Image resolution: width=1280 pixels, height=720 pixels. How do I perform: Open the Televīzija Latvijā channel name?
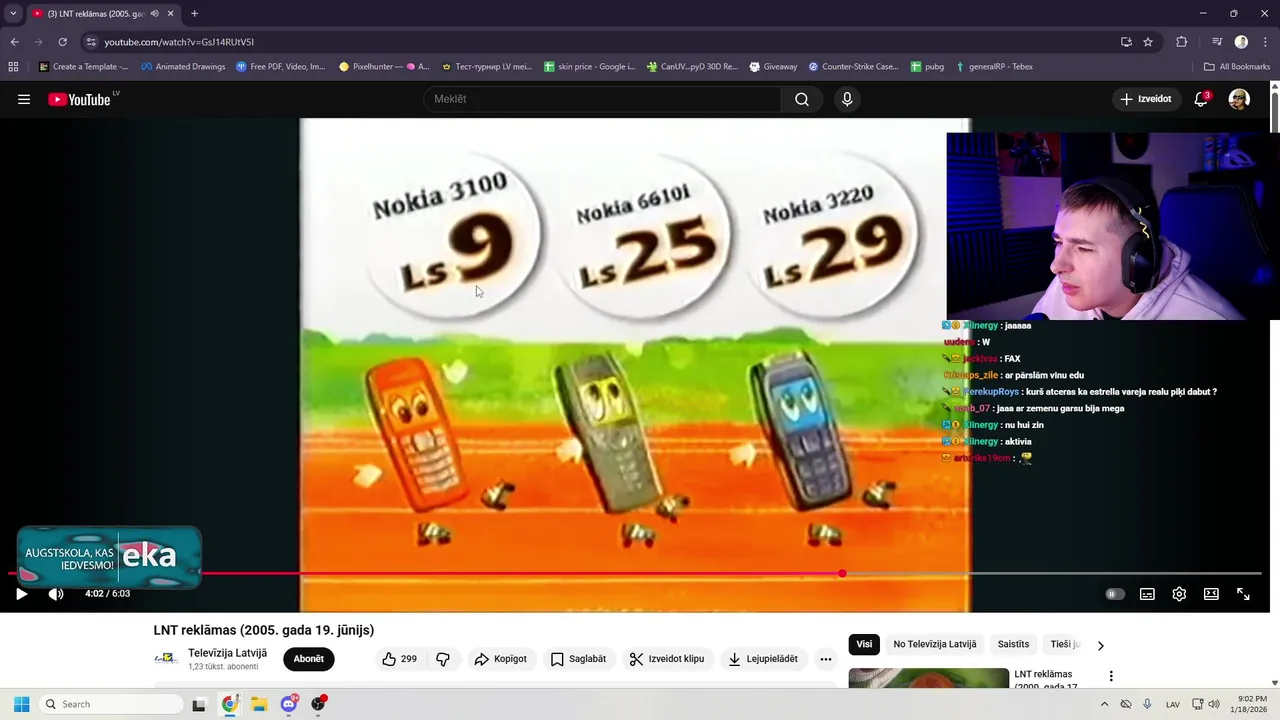click(x=227, y=653)
